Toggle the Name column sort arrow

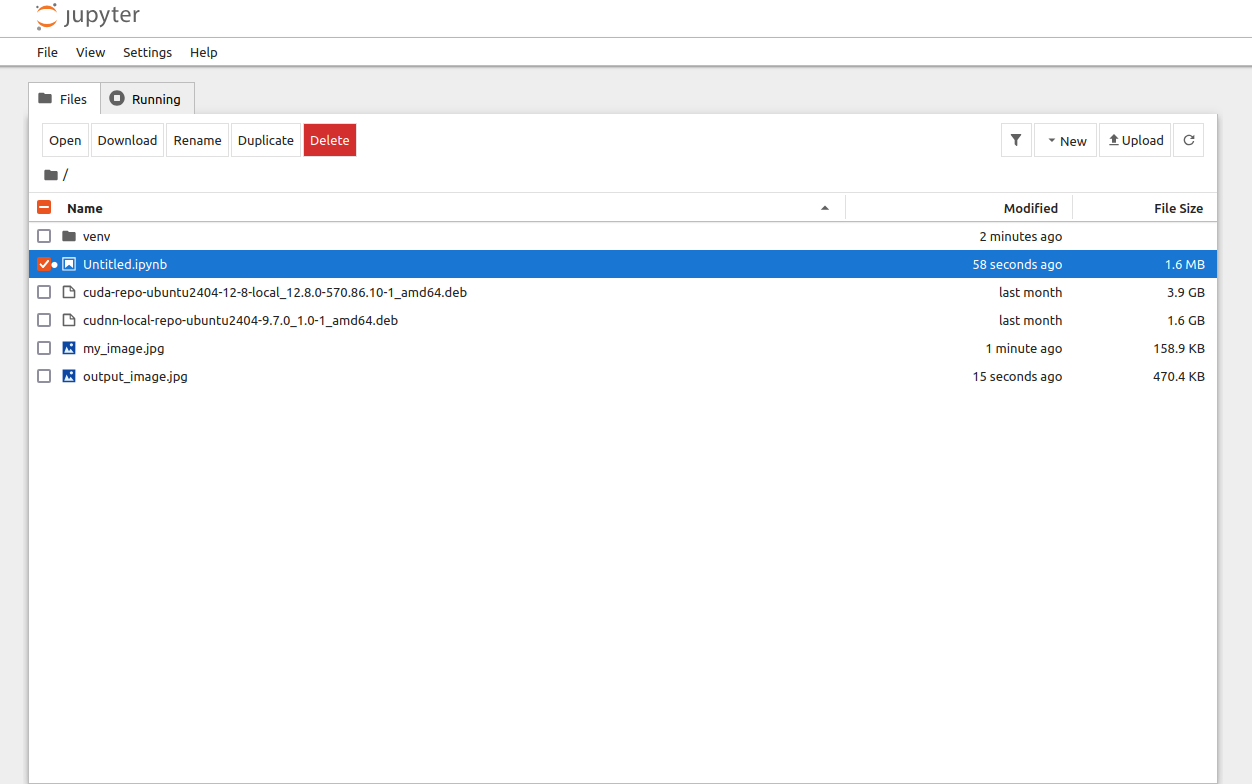pyautogui.click(x=825, y=208)
